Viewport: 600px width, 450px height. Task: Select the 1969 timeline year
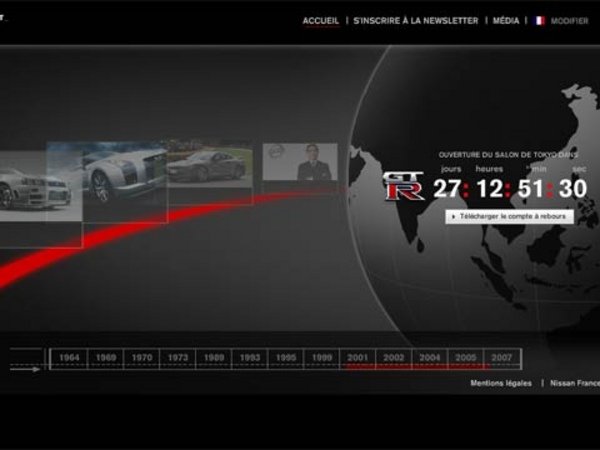pyautogui.click(x=106, y=358)
